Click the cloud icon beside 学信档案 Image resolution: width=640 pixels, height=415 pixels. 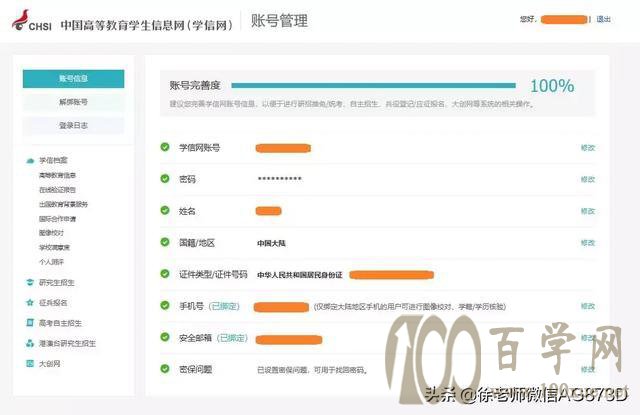(x=30, y=160)
